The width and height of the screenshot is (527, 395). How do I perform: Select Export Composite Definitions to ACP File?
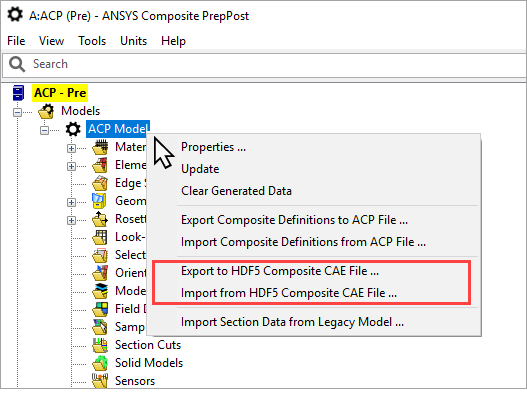click(x=294, y=220)
